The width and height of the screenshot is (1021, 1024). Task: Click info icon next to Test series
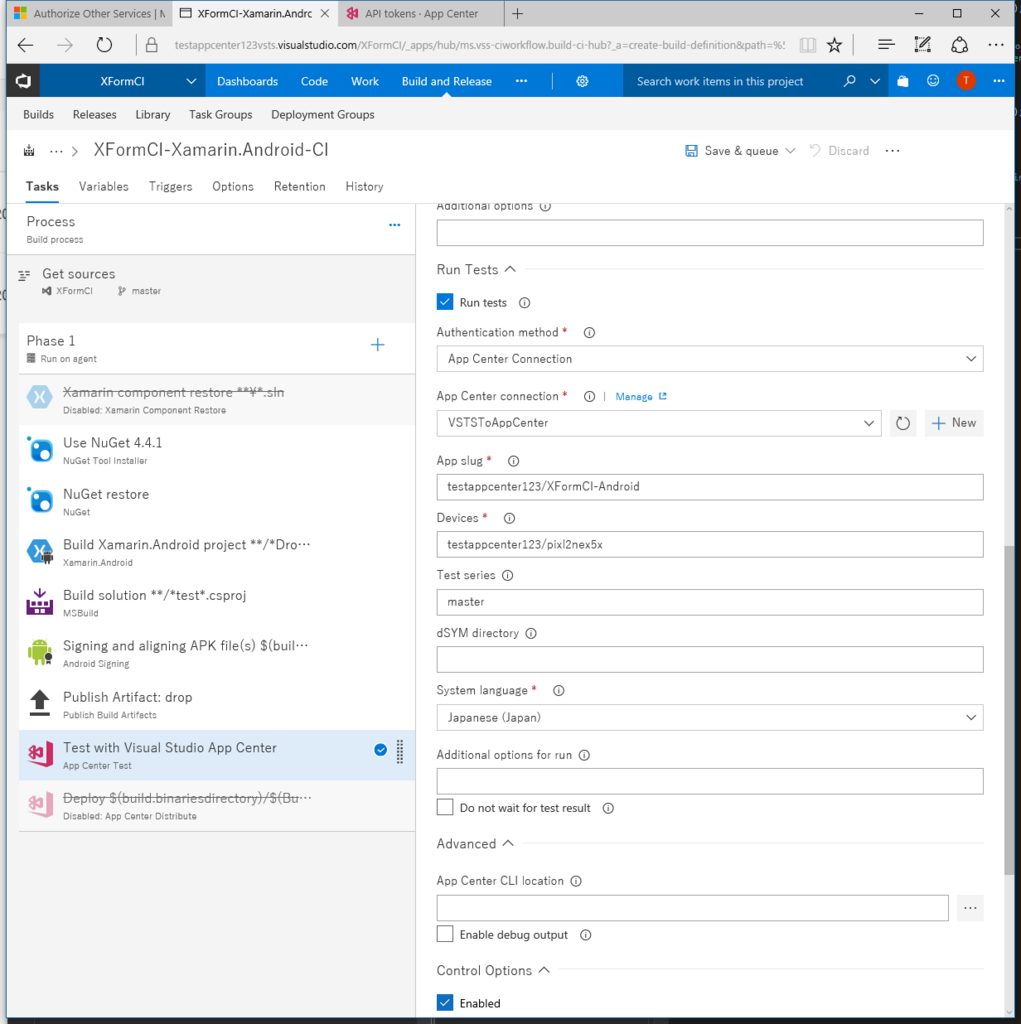[x=508, y=575]
